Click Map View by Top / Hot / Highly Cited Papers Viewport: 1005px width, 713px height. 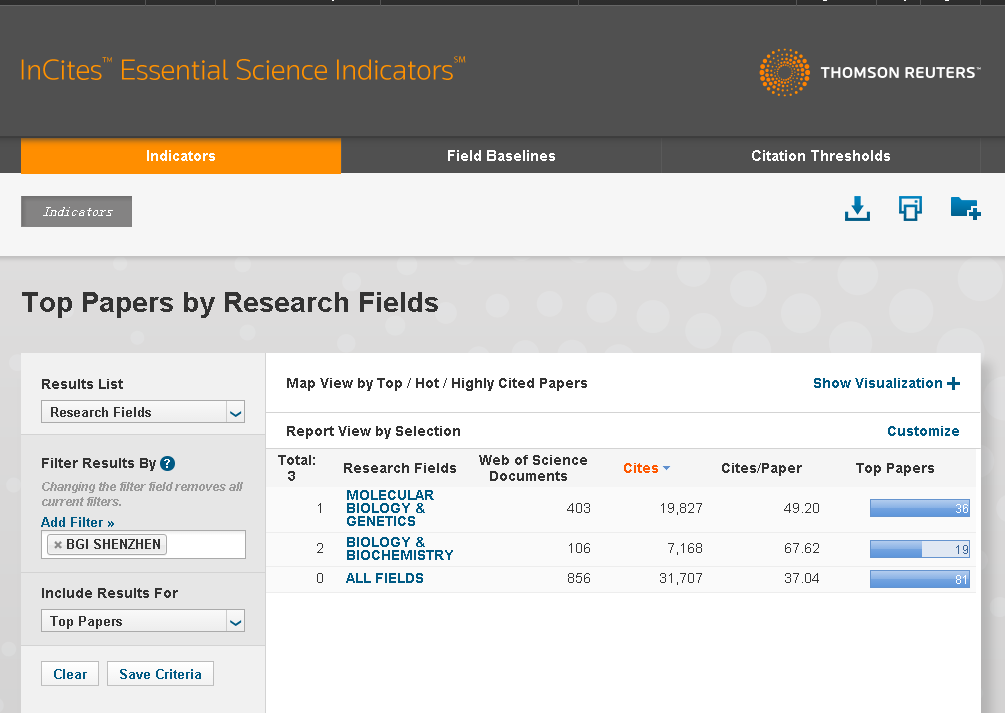point(436,383)
